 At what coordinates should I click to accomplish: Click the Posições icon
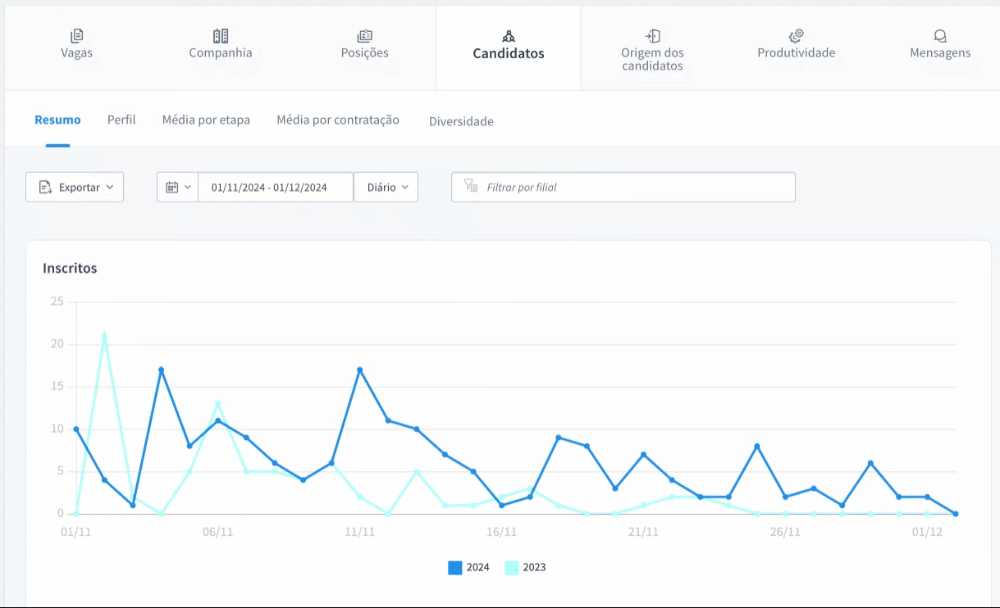coord(364,36)
